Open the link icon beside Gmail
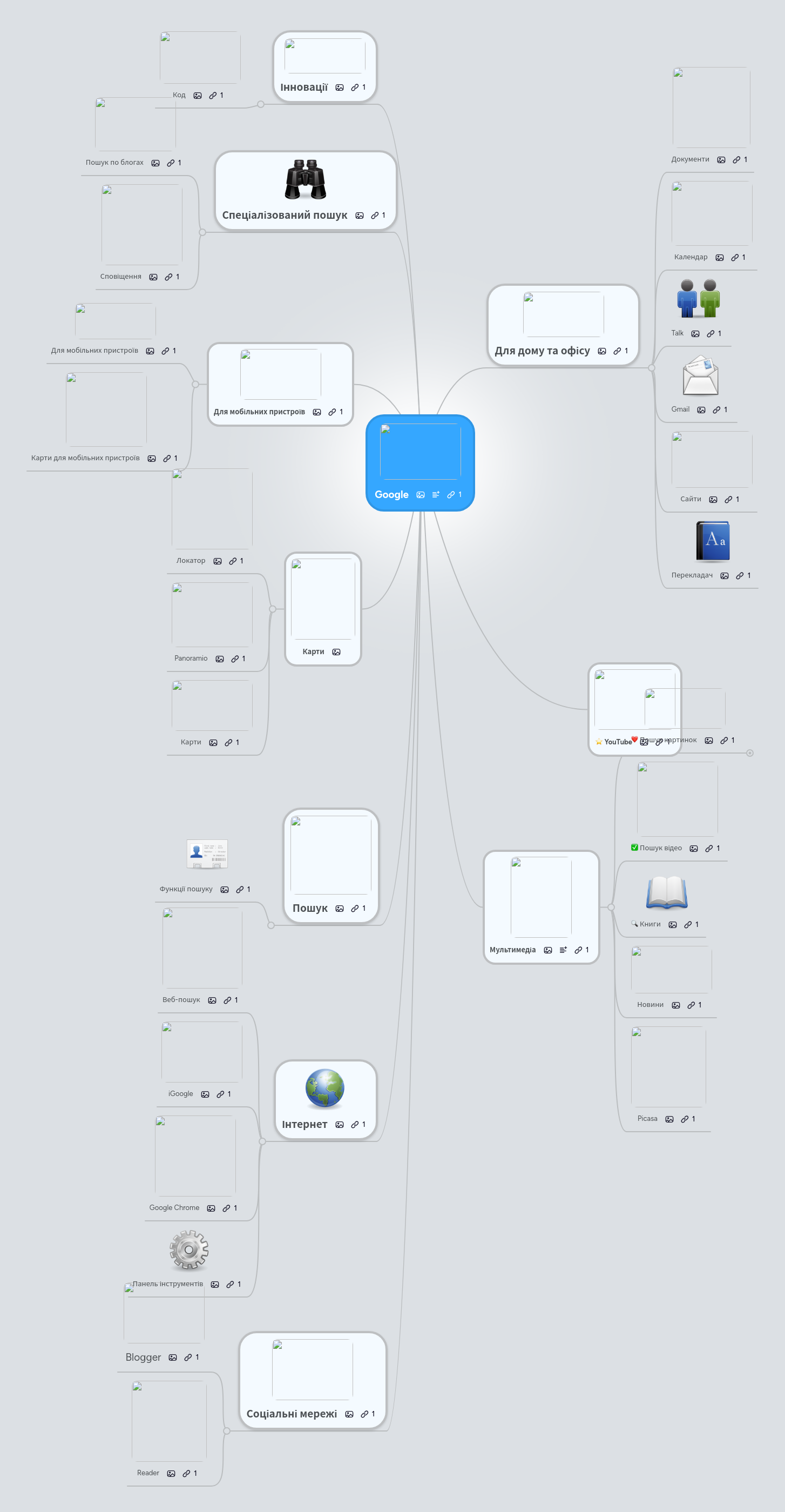The width and height of the screenshot is (785, 1512). coord(716,409)
